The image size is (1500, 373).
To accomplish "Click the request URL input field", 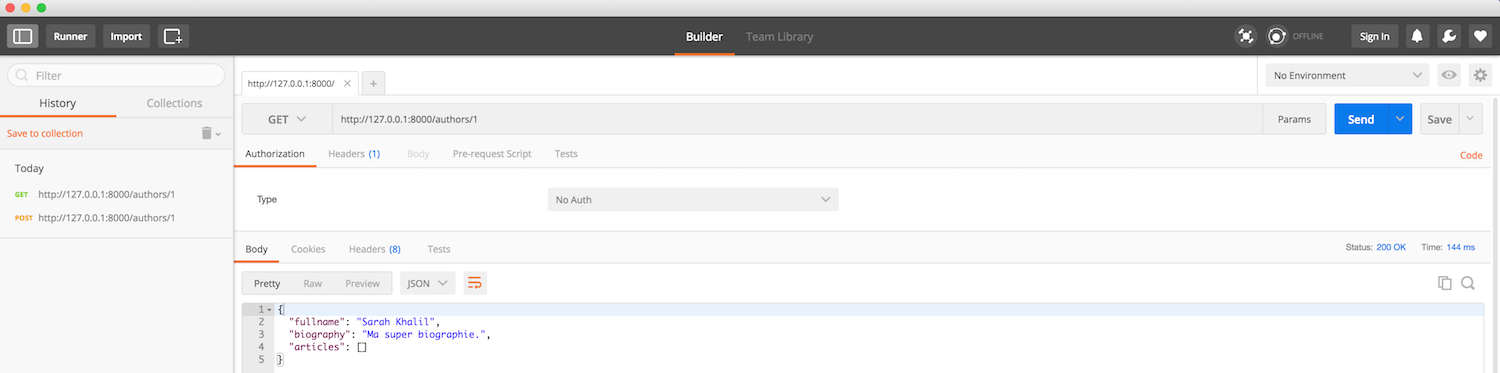I will pyautogui.click(x=797, y=119).
